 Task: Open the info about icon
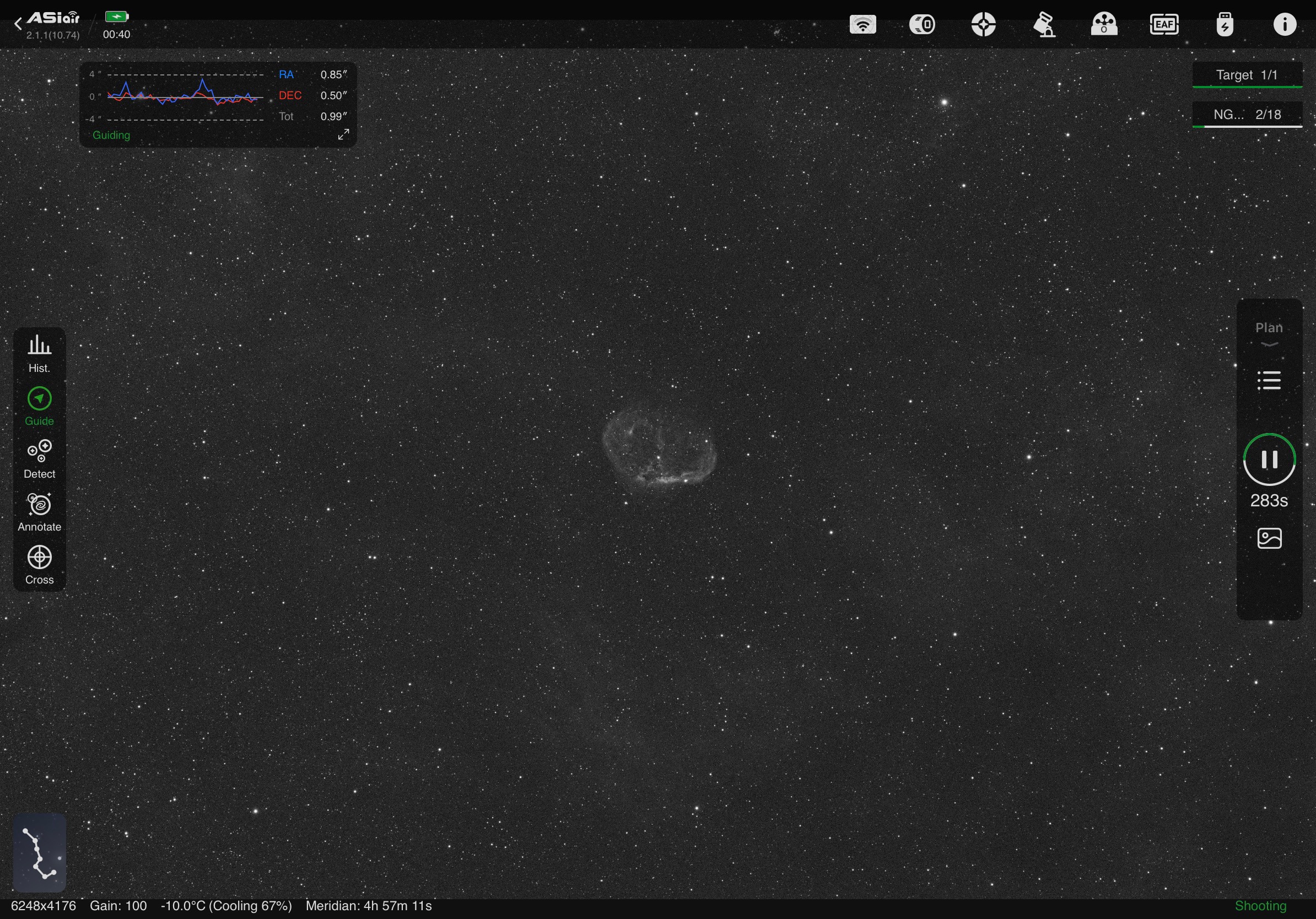(1285, 25)
